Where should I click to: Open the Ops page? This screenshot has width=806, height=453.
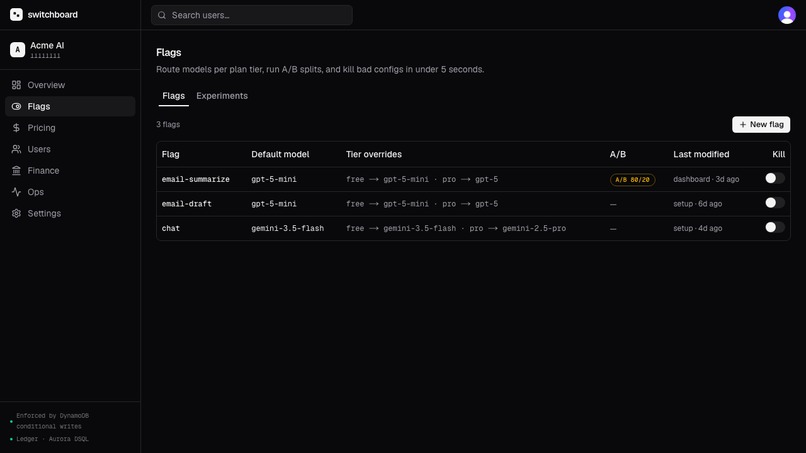tap(70, 192)
